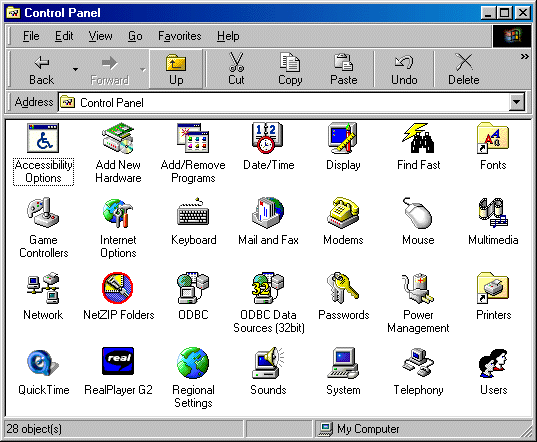Open the Go menu
The image size is (537, 442).
135,36
